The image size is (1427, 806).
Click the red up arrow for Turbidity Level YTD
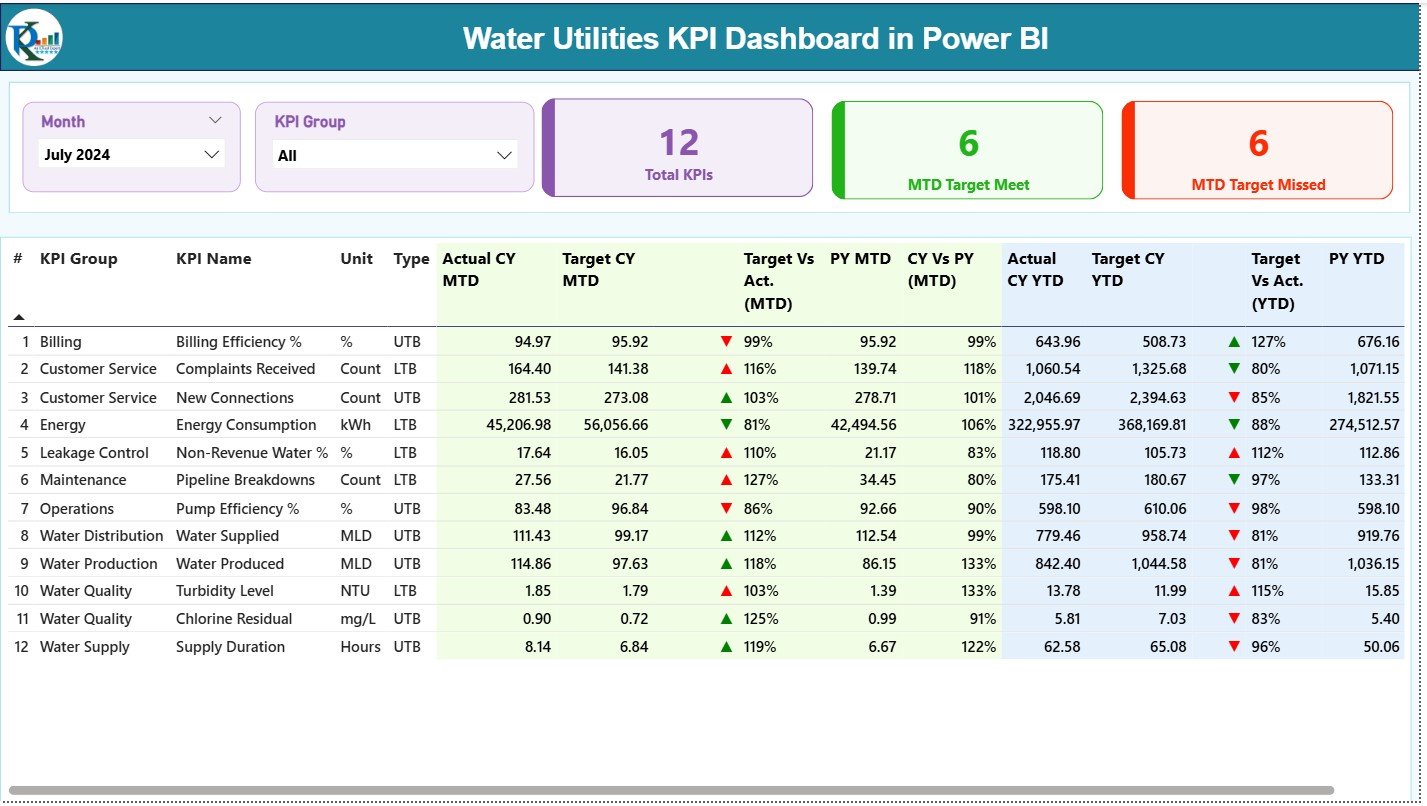(1234, 591)
